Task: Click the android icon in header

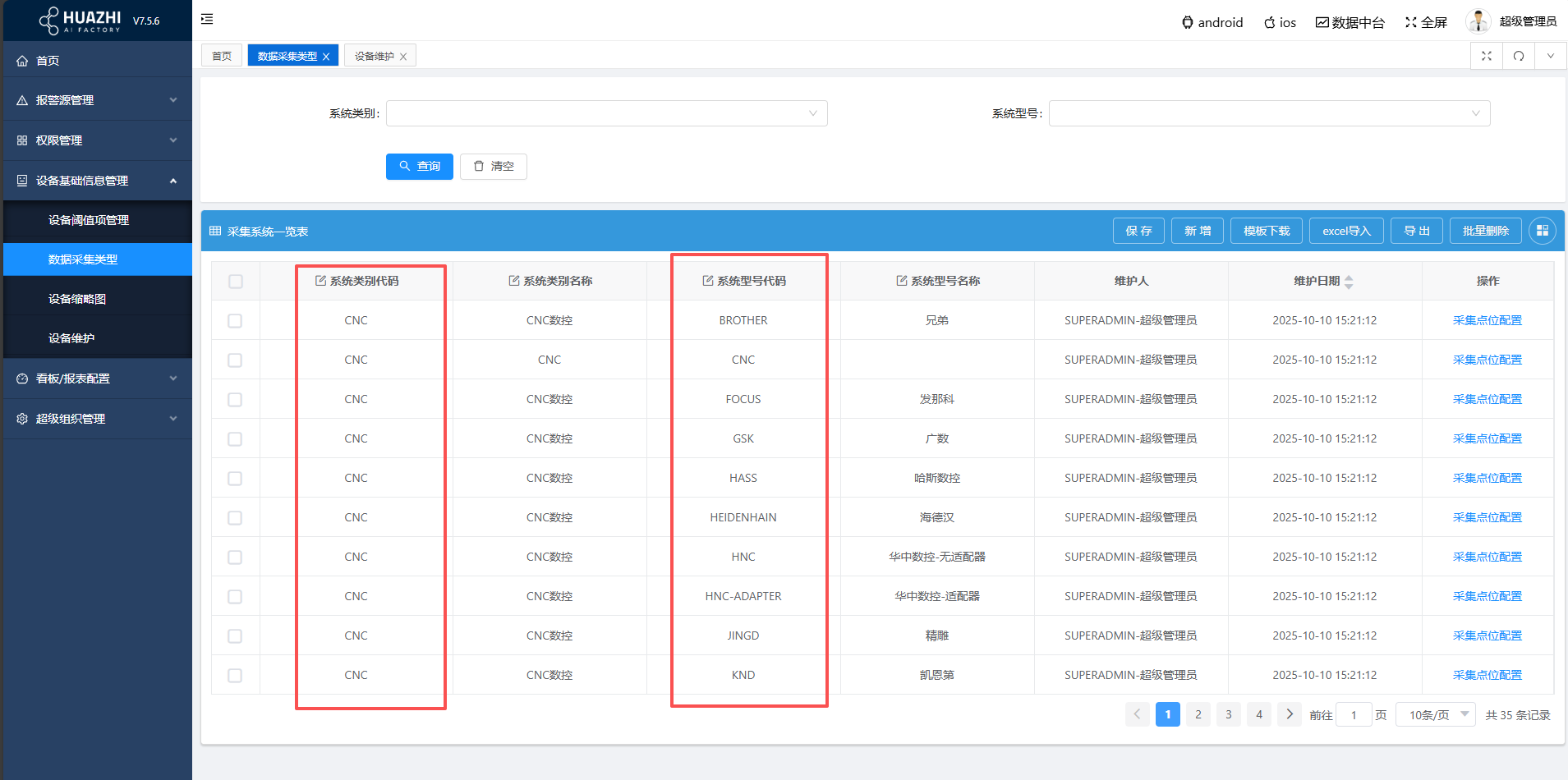Action: pos(1188,23)
